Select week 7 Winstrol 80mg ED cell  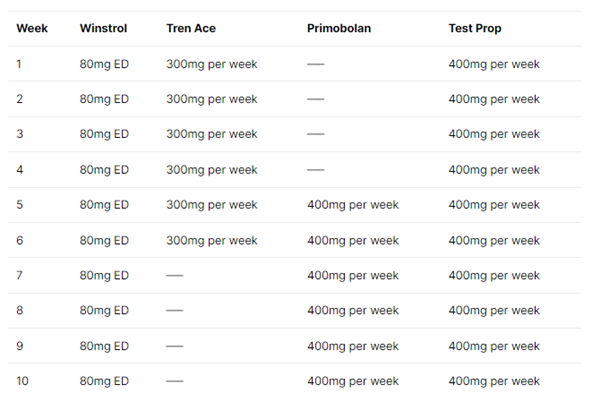(x=104, y=275)
